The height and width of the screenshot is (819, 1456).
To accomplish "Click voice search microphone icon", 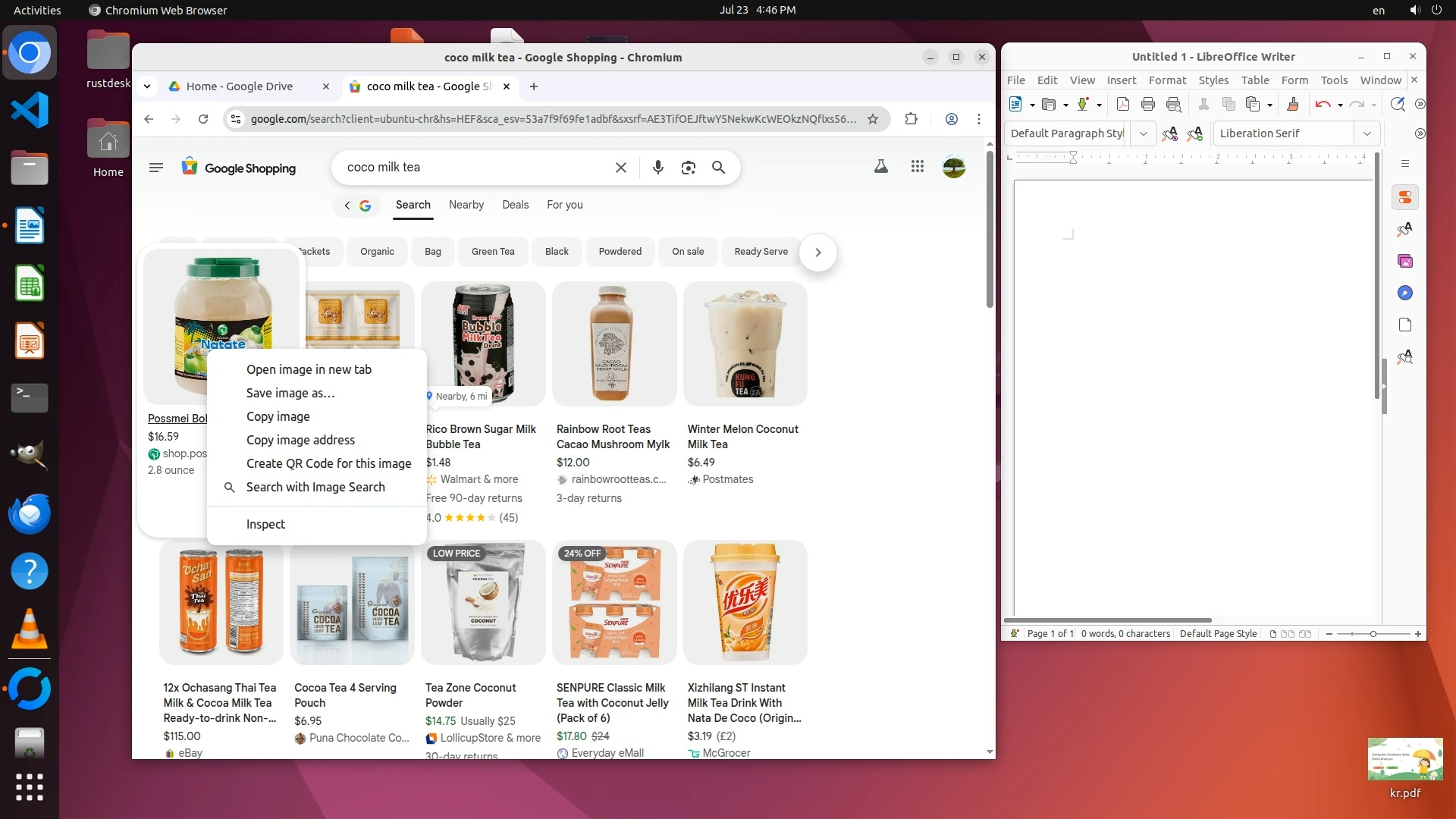I will [x=657, y=168].
